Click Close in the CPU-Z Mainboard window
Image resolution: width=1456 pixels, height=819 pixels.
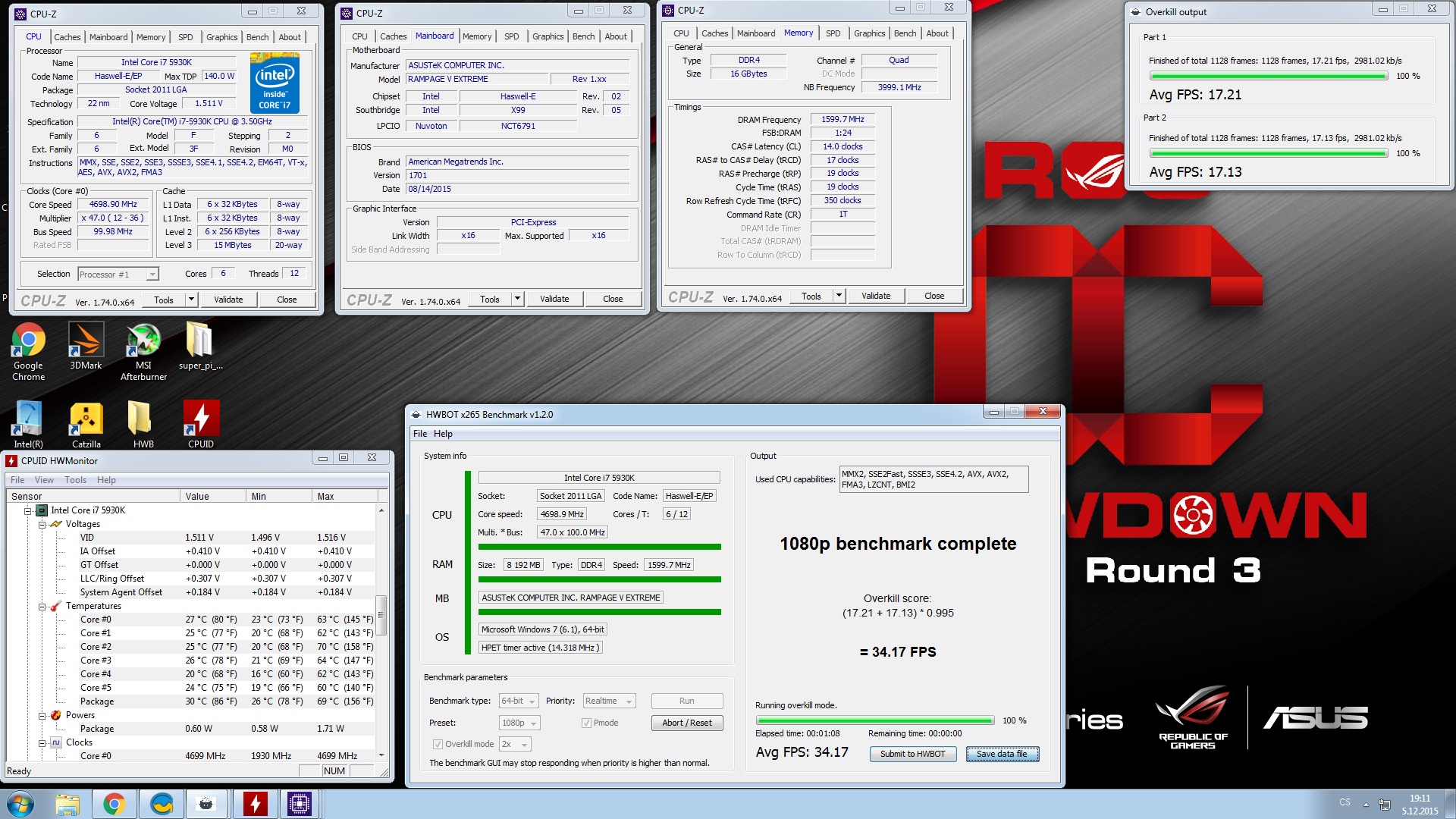(x=613, y=299)
